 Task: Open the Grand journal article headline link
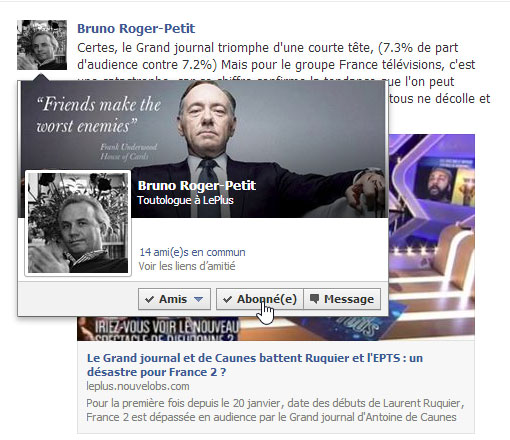(x=255, y=365)
